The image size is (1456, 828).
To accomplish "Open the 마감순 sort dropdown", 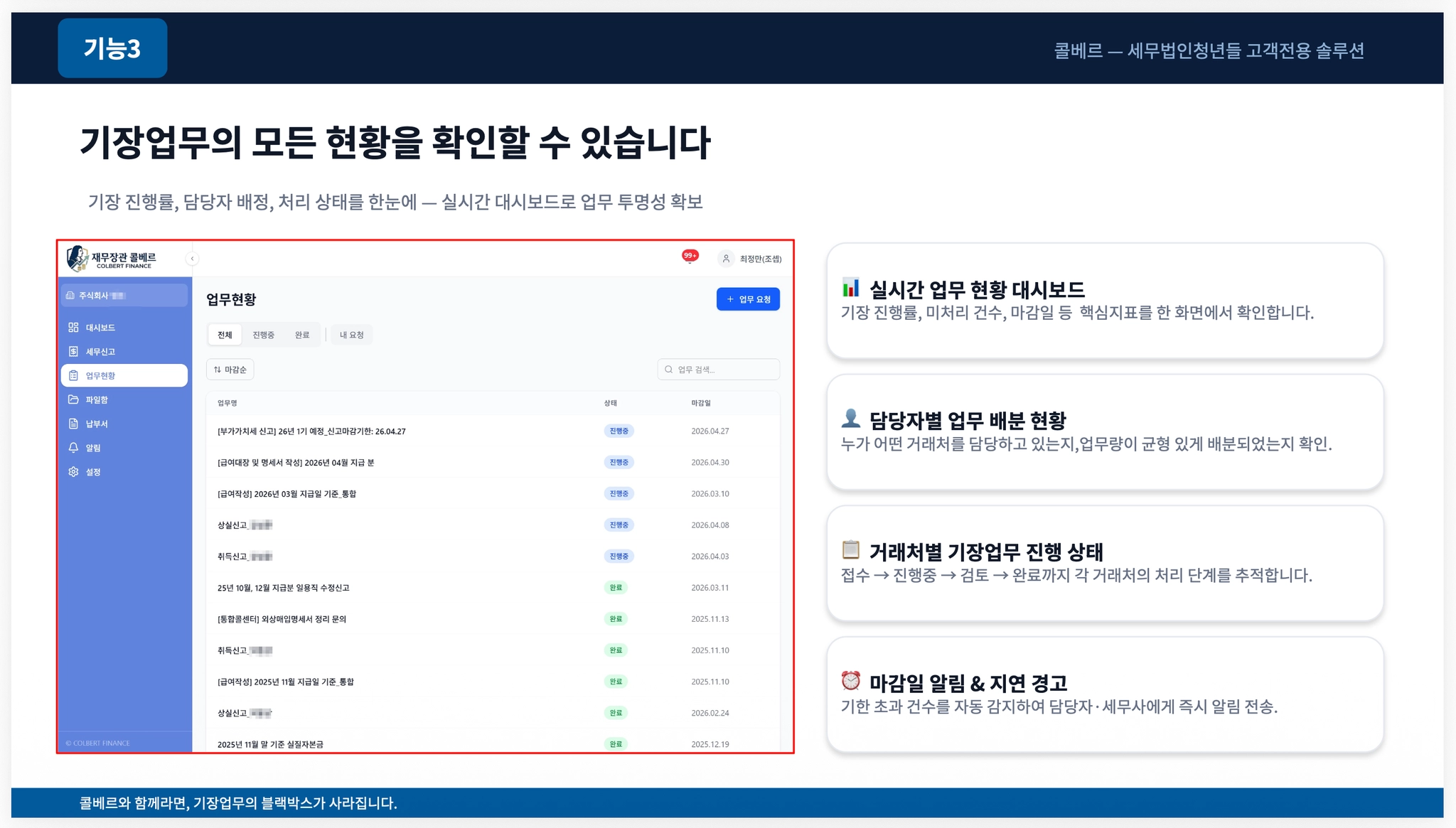I will pyautogui.click(x=230, y=370).
